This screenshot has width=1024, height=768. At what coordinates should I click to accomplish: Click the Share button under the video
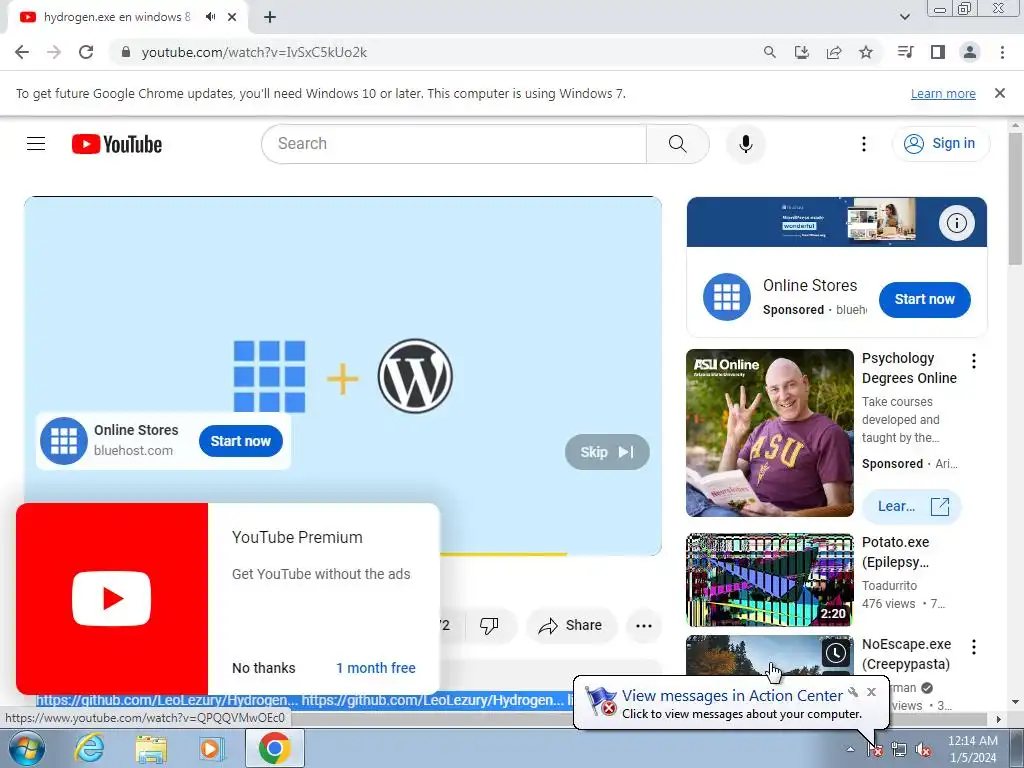pyautogui.click(x=570, y=626)
